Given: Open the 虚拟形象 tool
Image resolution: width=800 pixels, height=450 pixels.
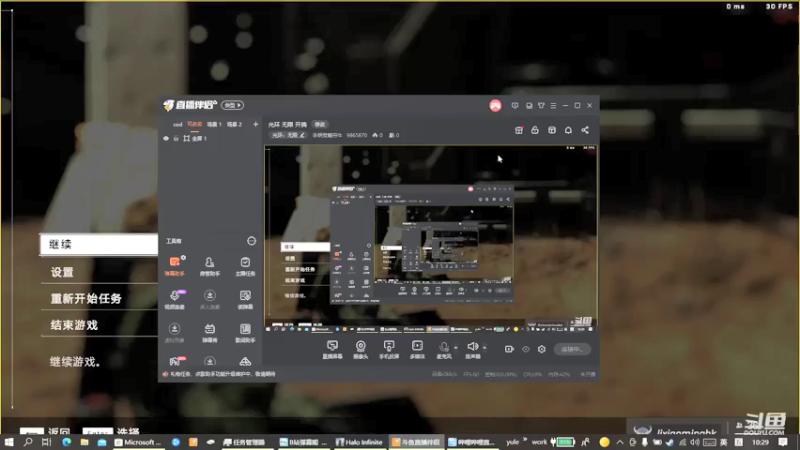Looking at the screenshot, I should (174, 333).
